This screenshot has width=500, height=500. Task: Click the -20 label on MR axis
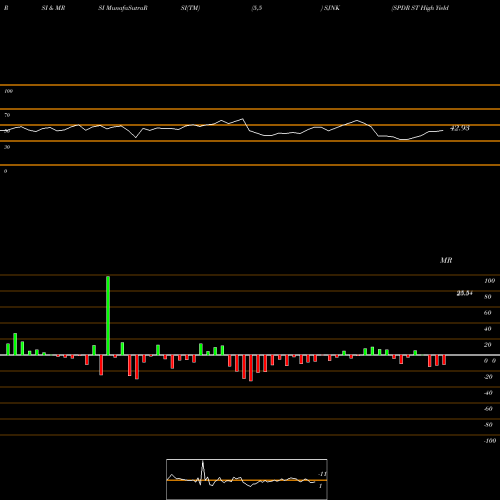point(488,377)
